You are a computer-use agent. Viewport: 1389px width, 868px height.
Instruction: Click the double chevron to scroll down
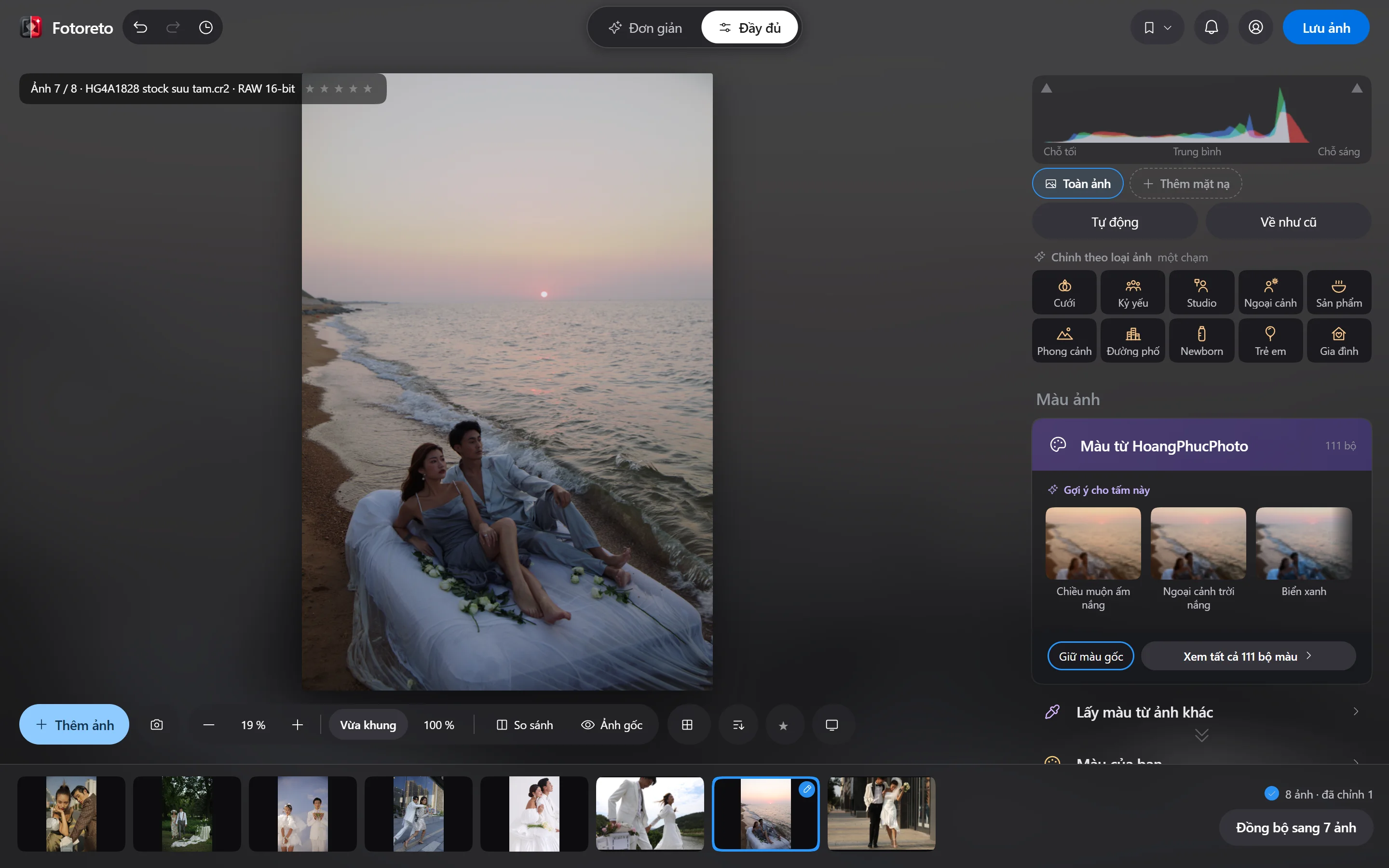[1201, 735]
